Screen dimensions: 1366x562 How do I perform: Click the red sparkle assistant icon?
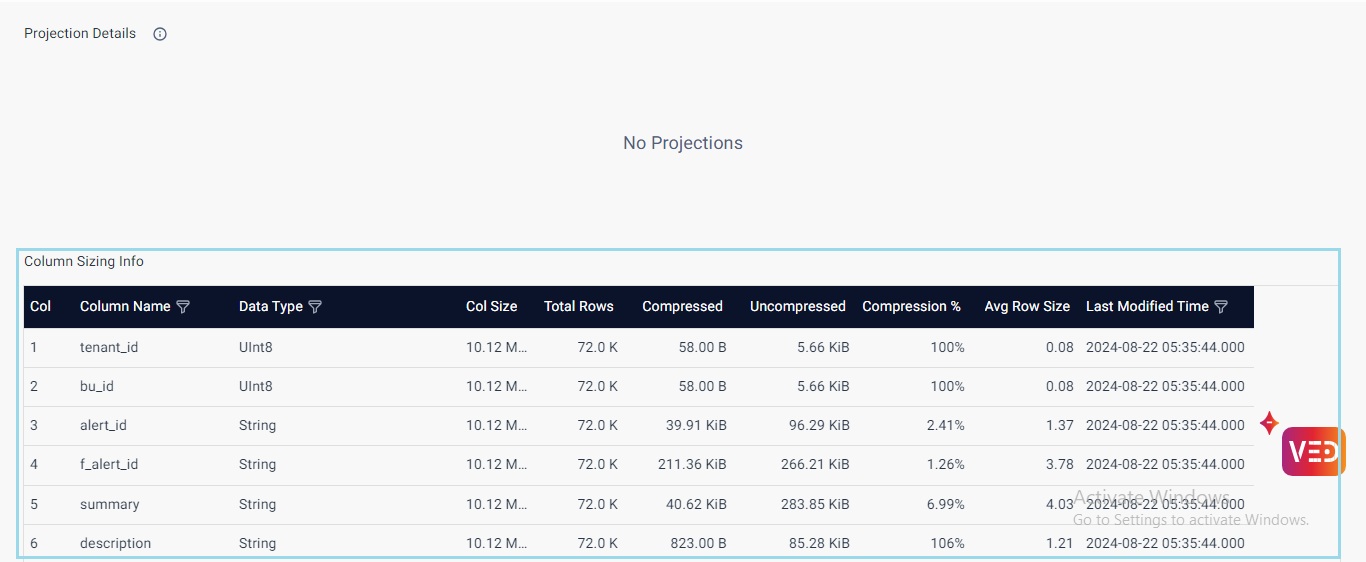click(x=1269, y=423)
